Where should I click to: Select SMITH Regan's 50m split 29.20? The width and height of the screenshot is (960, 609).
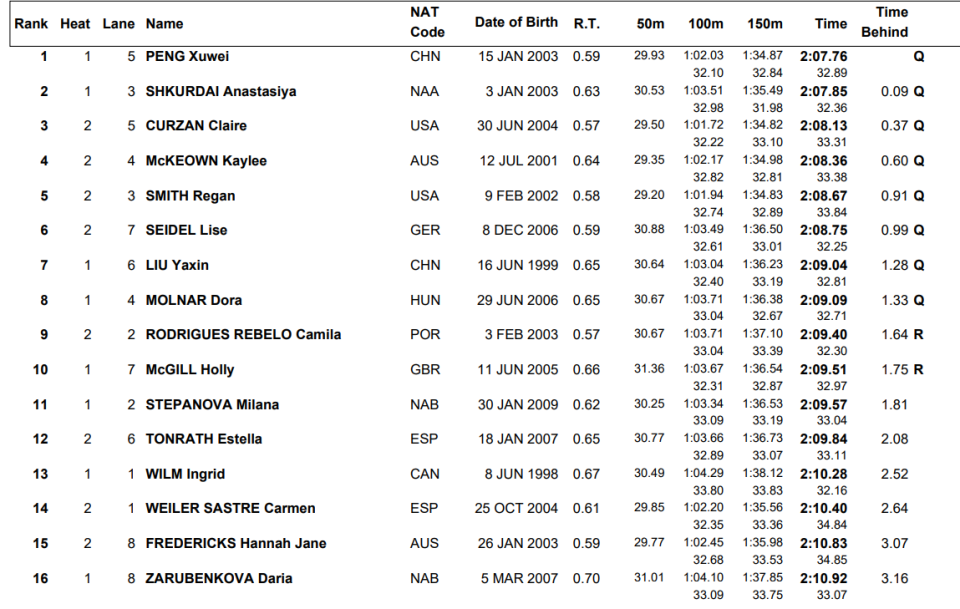(649, 195)
